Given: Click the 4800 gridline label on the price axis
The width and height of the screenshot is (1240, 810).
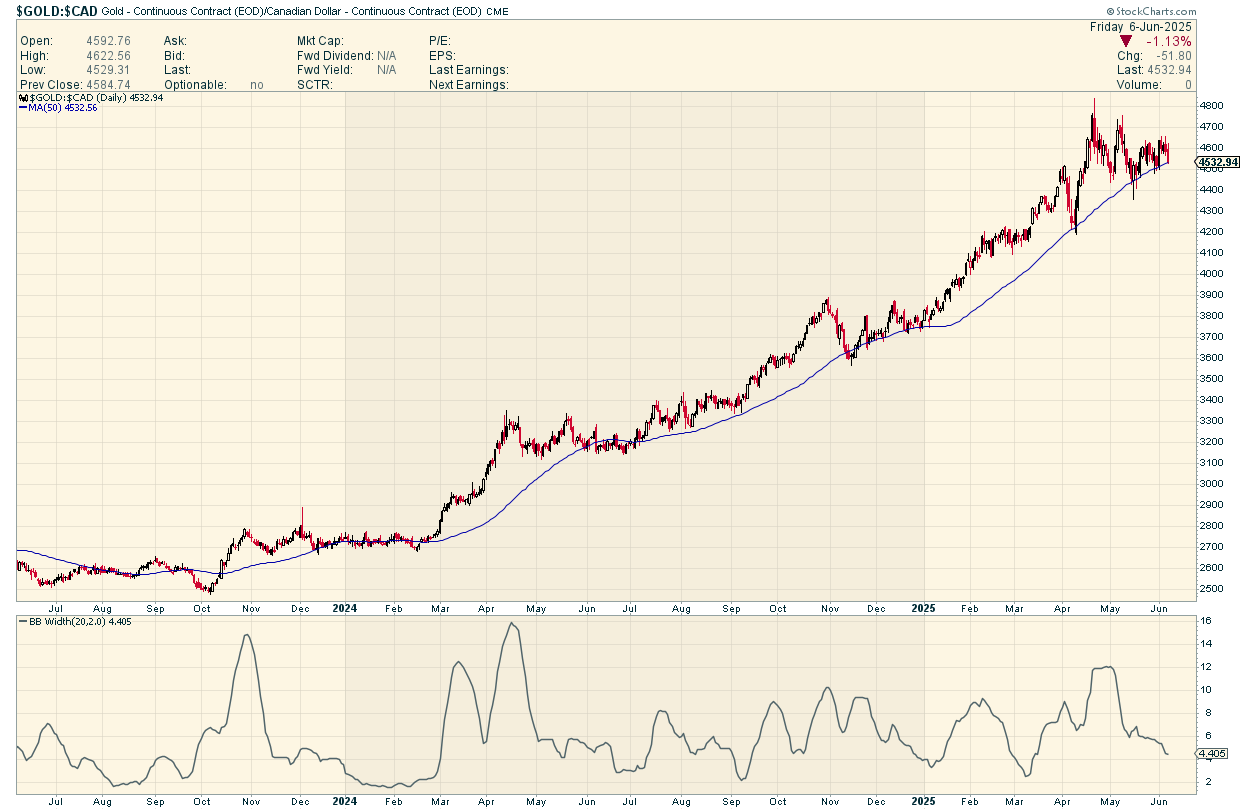Looking at the screenshot, I should coord(1211,106).
